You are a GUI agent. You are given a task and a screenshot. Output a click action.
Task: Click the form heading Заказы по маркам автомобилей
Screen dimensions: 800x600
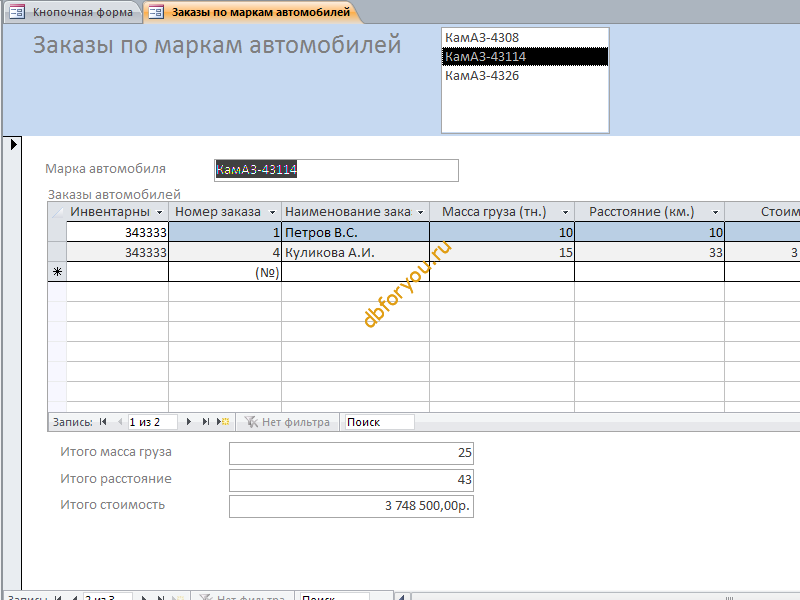217,45
